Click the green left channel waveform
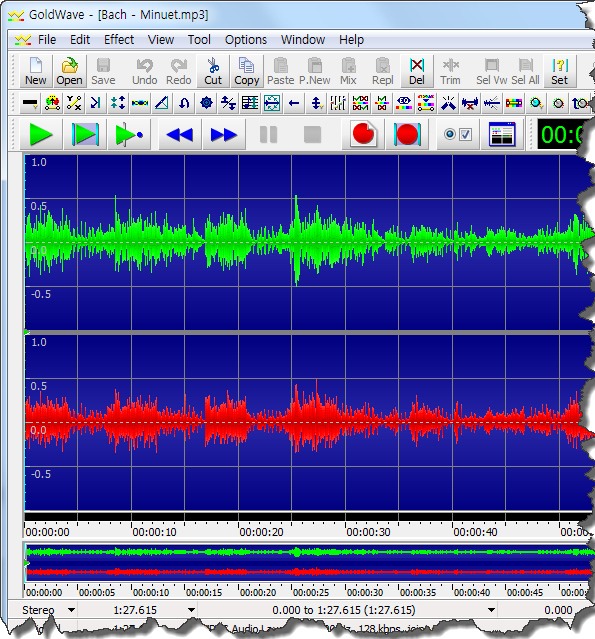 pos(306,242)
